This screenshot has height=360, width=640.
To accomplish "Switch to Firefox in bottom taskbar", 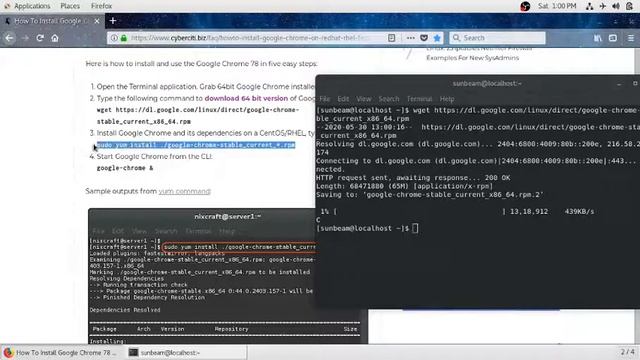I will click(x=61, y=352).
